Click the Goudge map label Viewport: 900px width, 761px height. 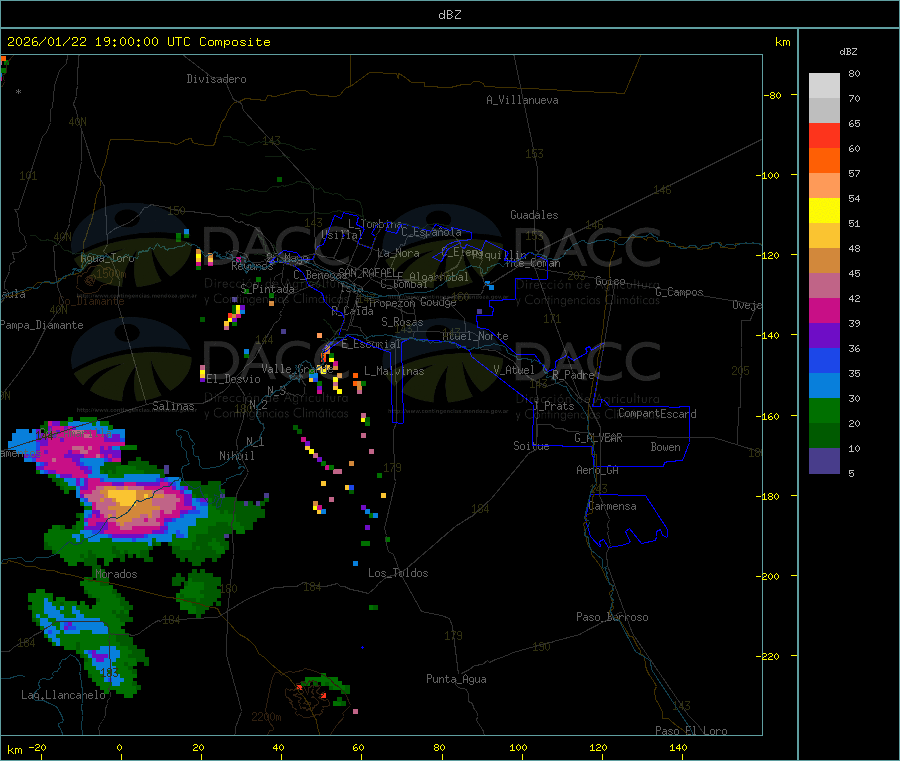438,302
